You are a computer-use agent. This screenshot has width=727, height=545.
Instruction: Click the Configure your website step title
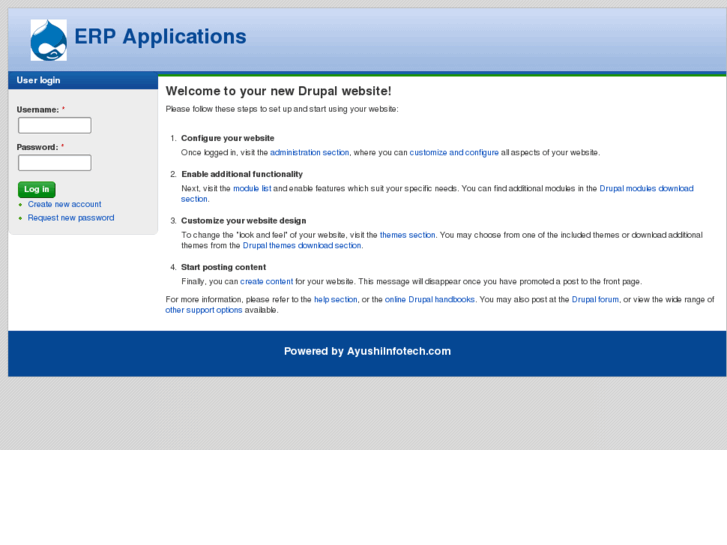click(x=228, y=138)
